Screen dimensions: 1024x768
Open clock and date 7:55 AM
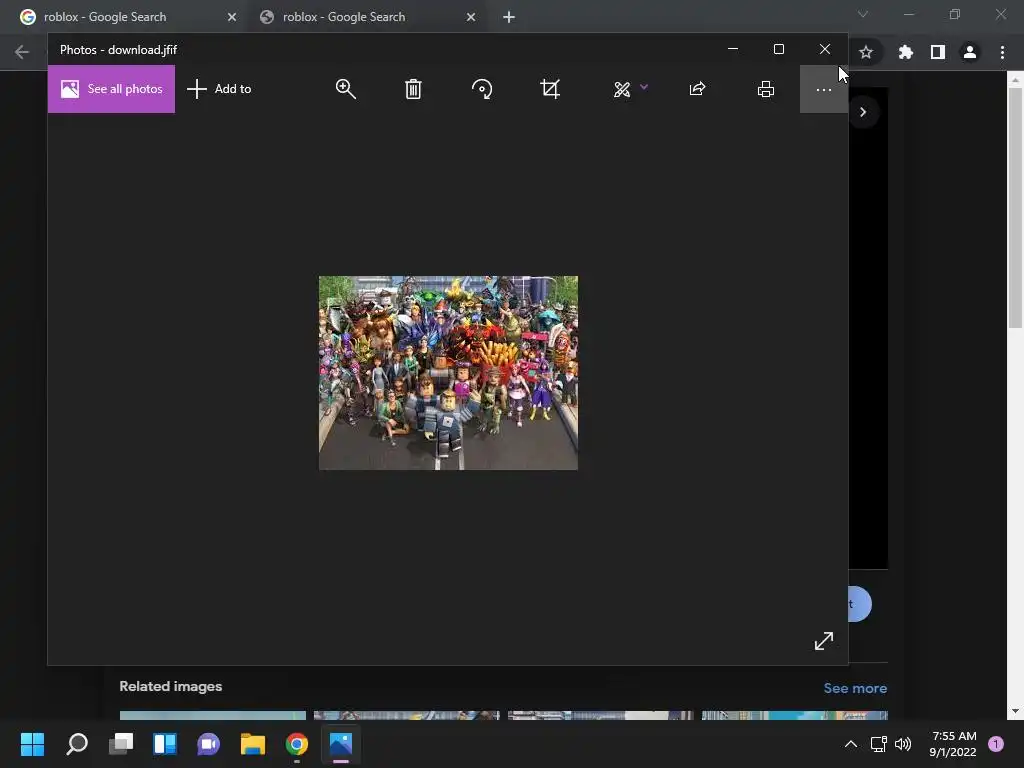[953, 744]
